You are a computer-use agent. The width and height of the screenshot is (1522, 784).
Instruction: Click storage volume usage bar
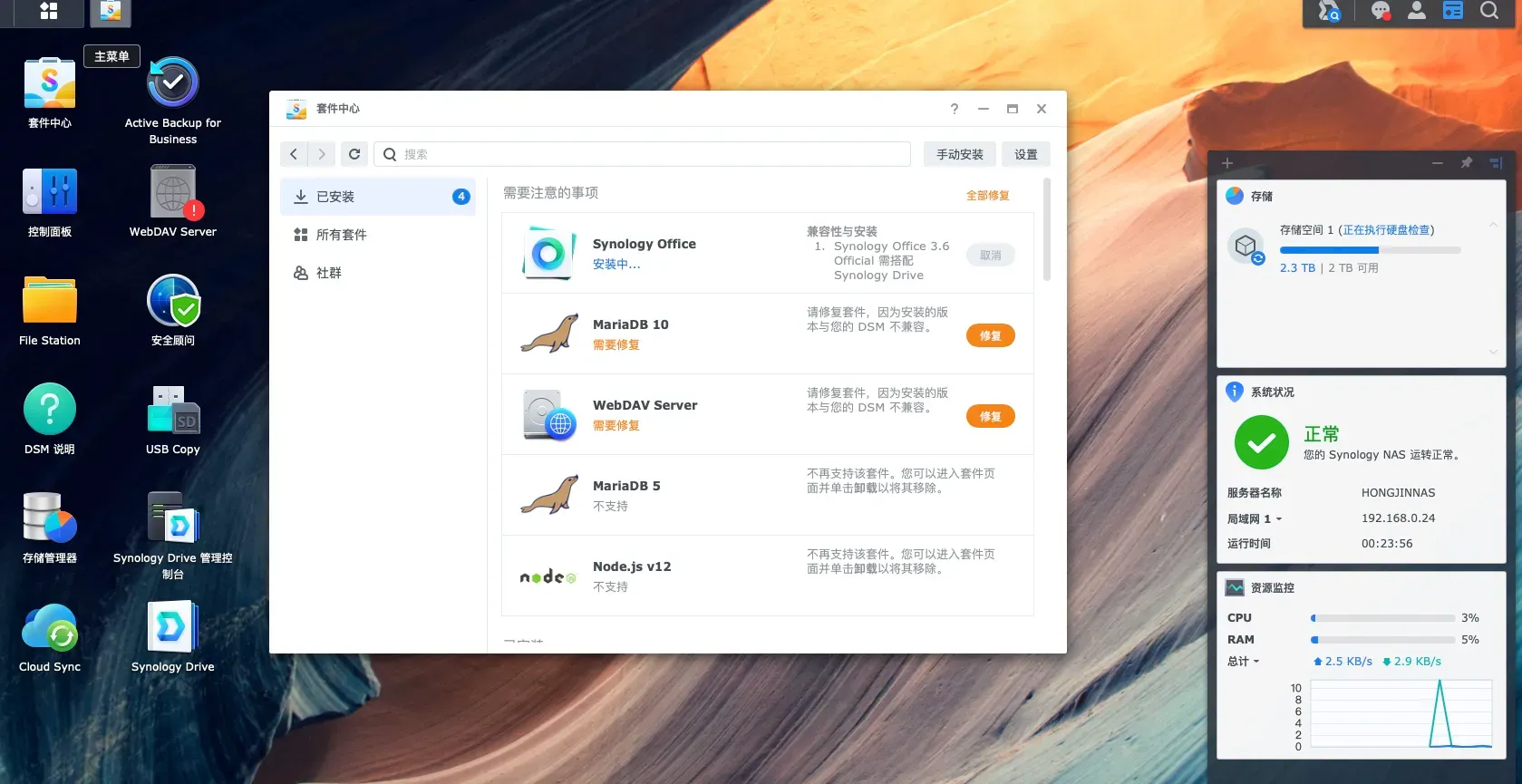pyautogui.click(x=1370, y=250)
